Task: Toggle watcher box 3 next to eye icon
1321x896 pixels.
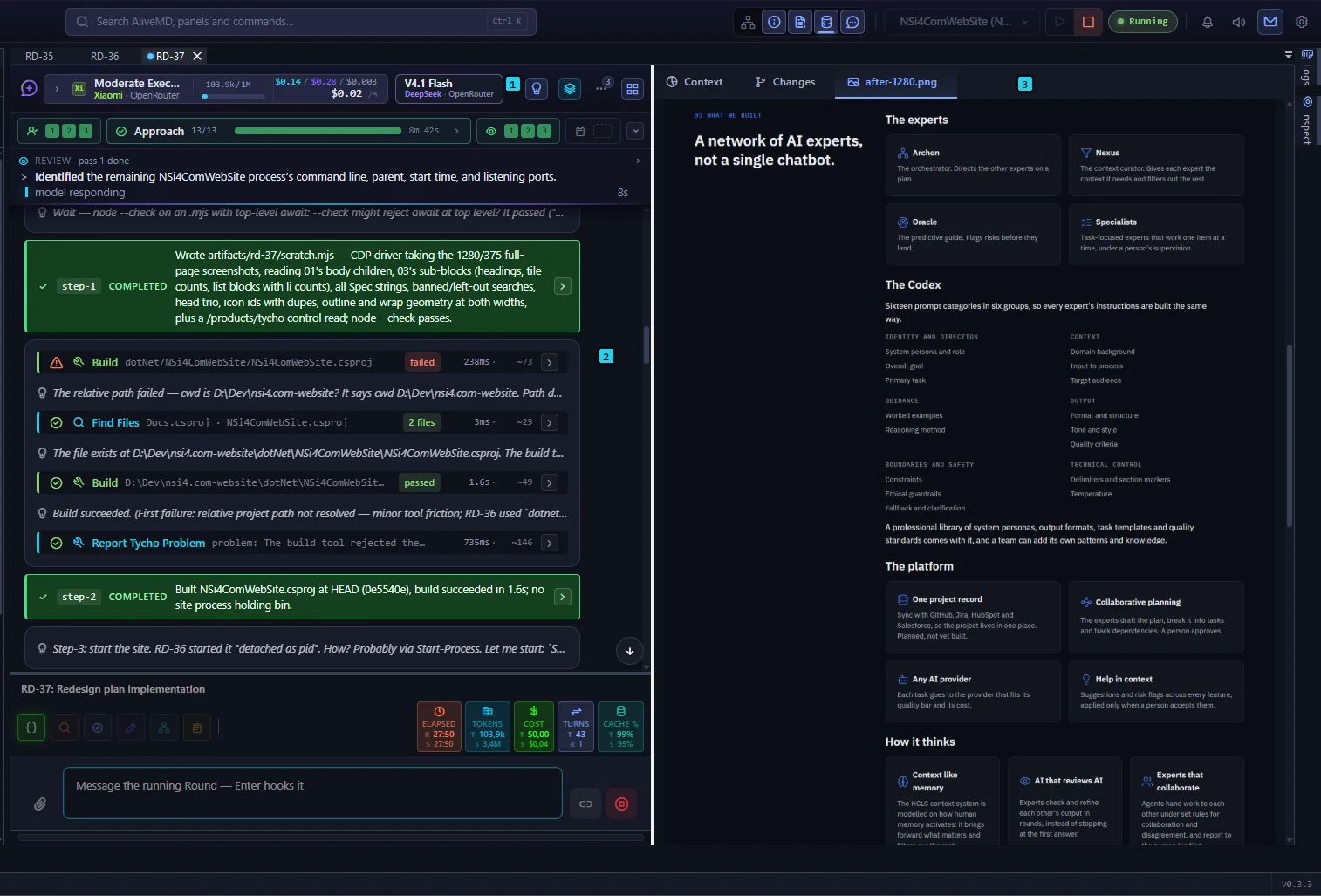Action: (x=544, y=131)
